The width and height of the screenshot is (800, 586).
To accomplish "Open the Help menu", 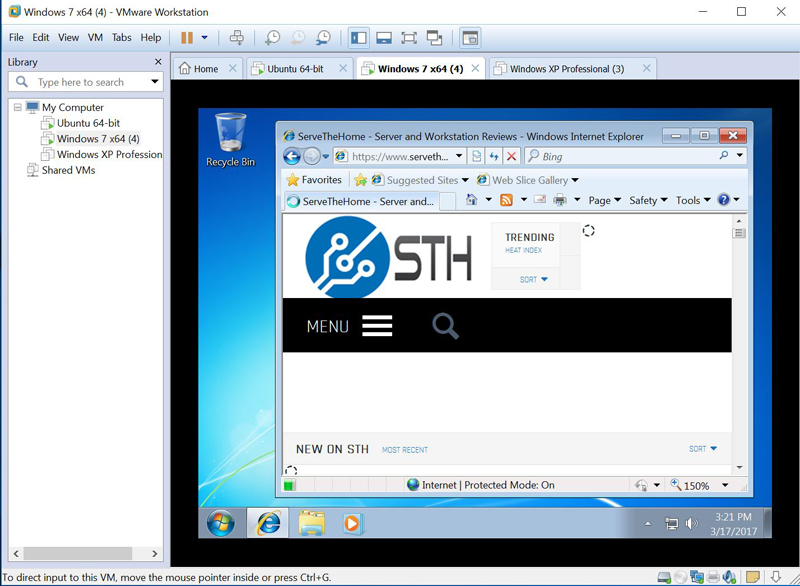I will coord(151,37).
